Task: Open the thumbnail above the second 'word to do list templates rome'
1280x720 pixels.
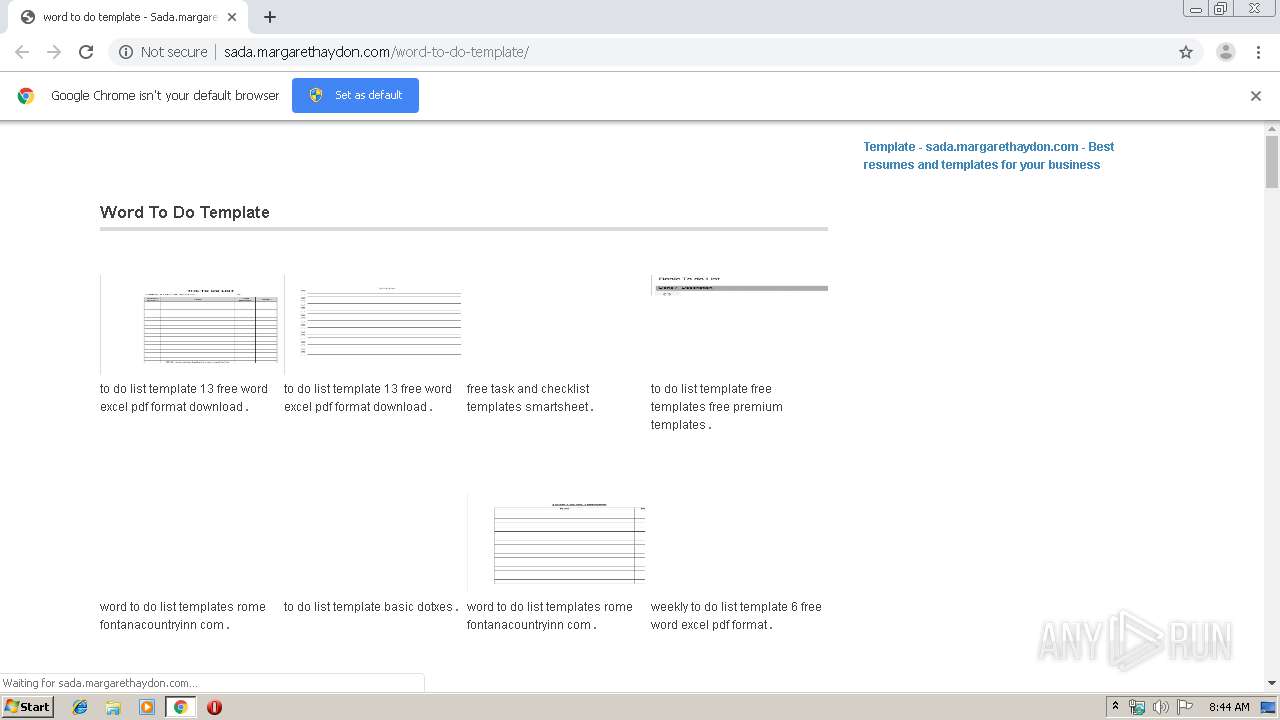Action: pyautogui.click(x=556, y=542)
